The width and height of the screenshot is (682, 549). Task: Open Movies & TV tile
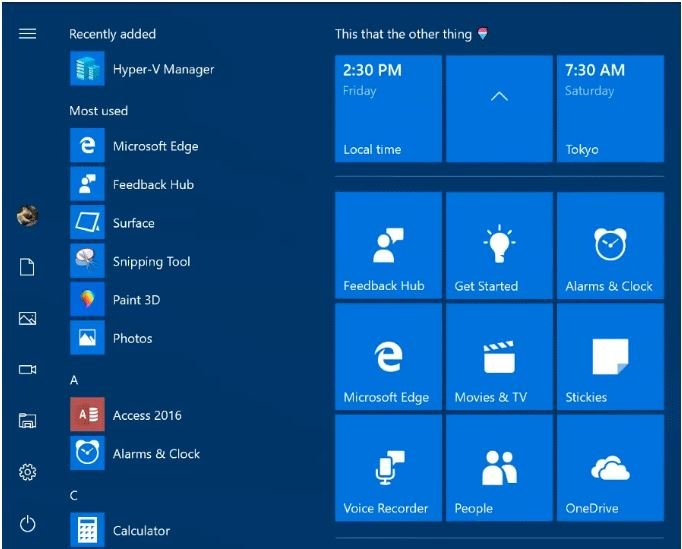499,357
